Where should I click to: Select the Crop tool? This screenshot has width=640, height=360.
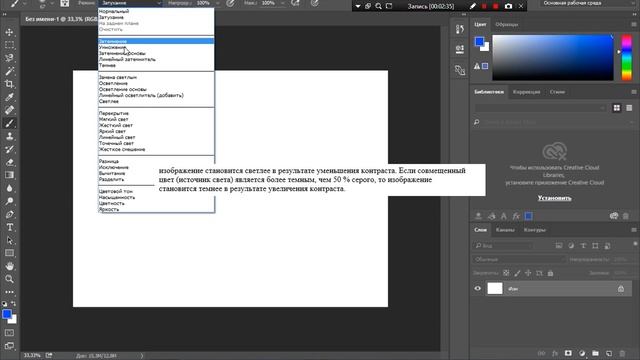coord(9,84)
